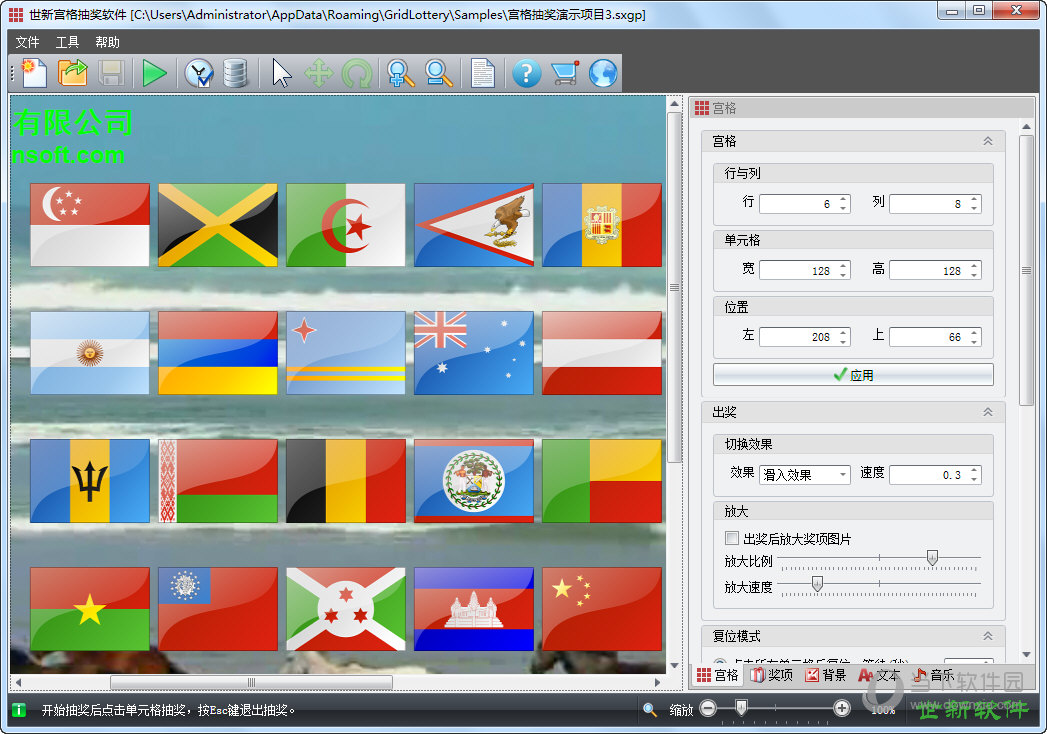Select the arrow pointer tool
The image size is (1047, 734).
pos(282,73)
